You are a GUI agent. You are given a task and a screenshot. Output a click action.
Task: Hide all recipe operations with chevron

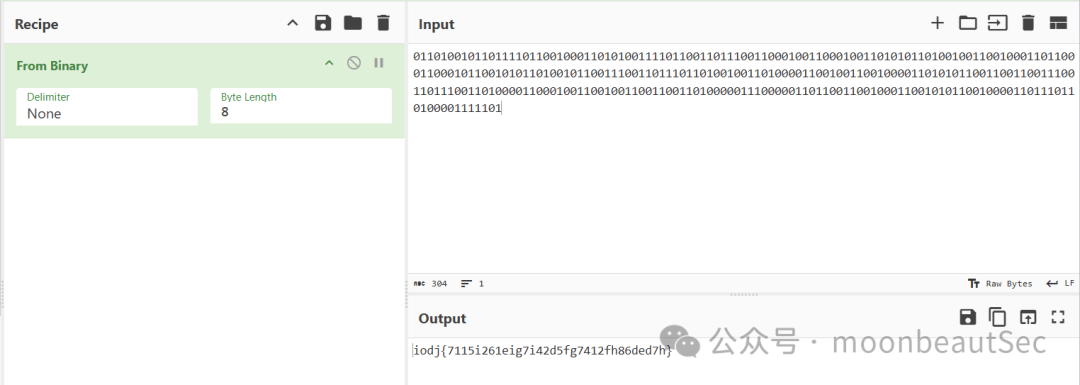coord(293,23)
